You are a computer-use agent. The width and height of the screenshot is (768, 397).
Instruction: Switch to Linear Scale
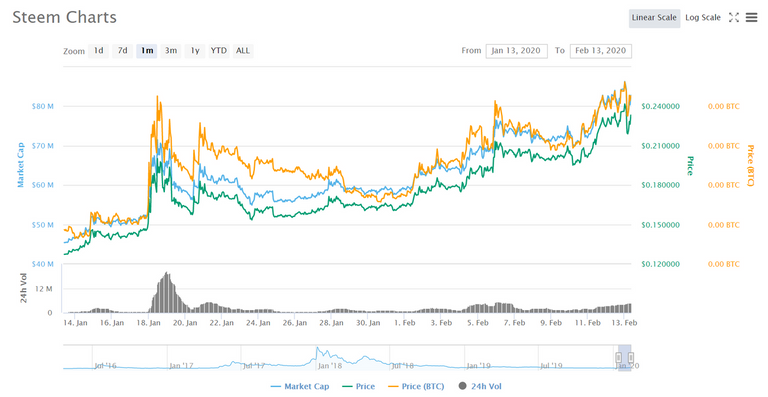click(654, 18)
